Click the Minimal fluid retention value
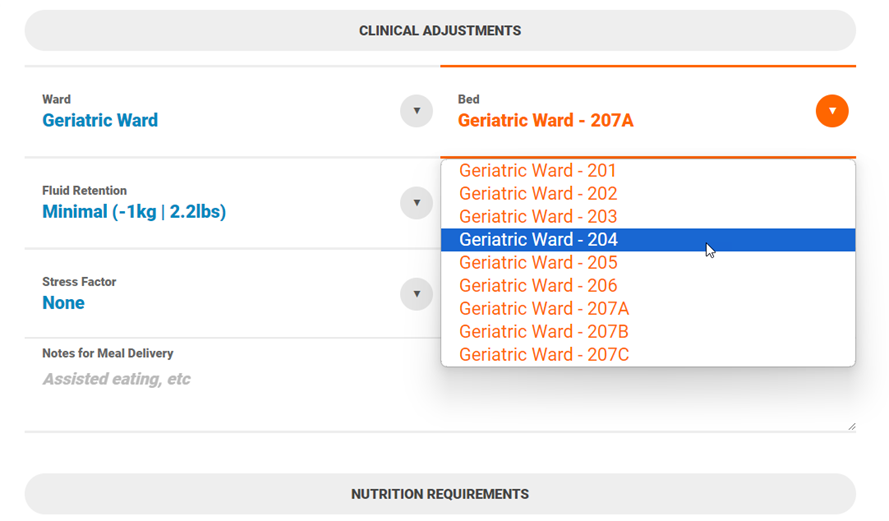 click(x=134, y=212)
